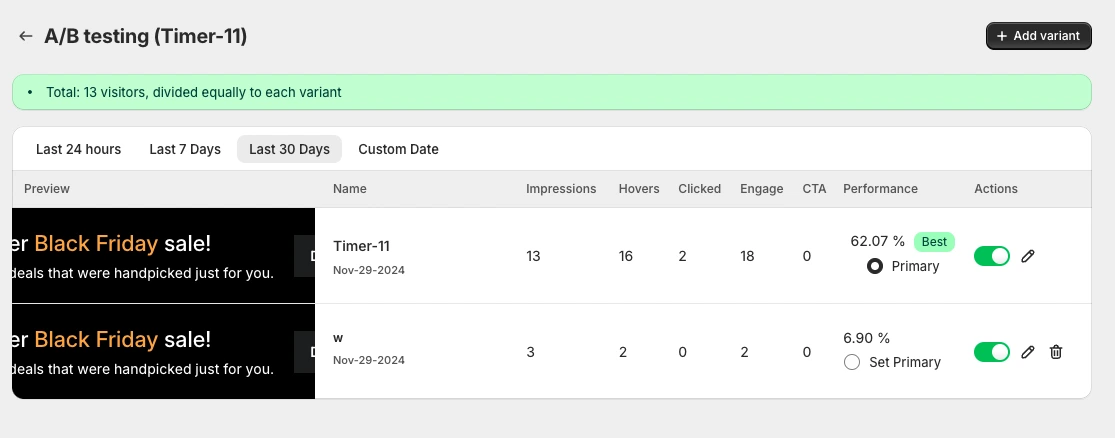Disable the w variant toggle
The image size is (1115, 438).
992,352
